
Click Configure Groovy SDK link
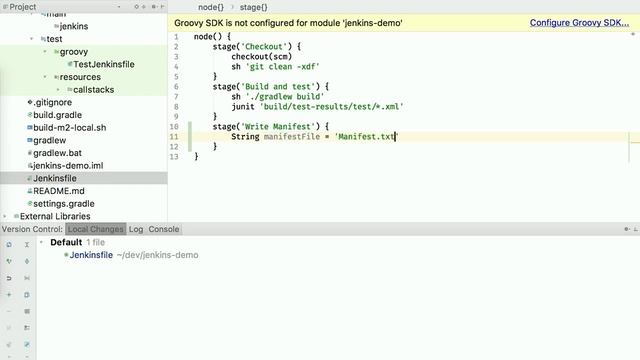[x=579, y=23]
